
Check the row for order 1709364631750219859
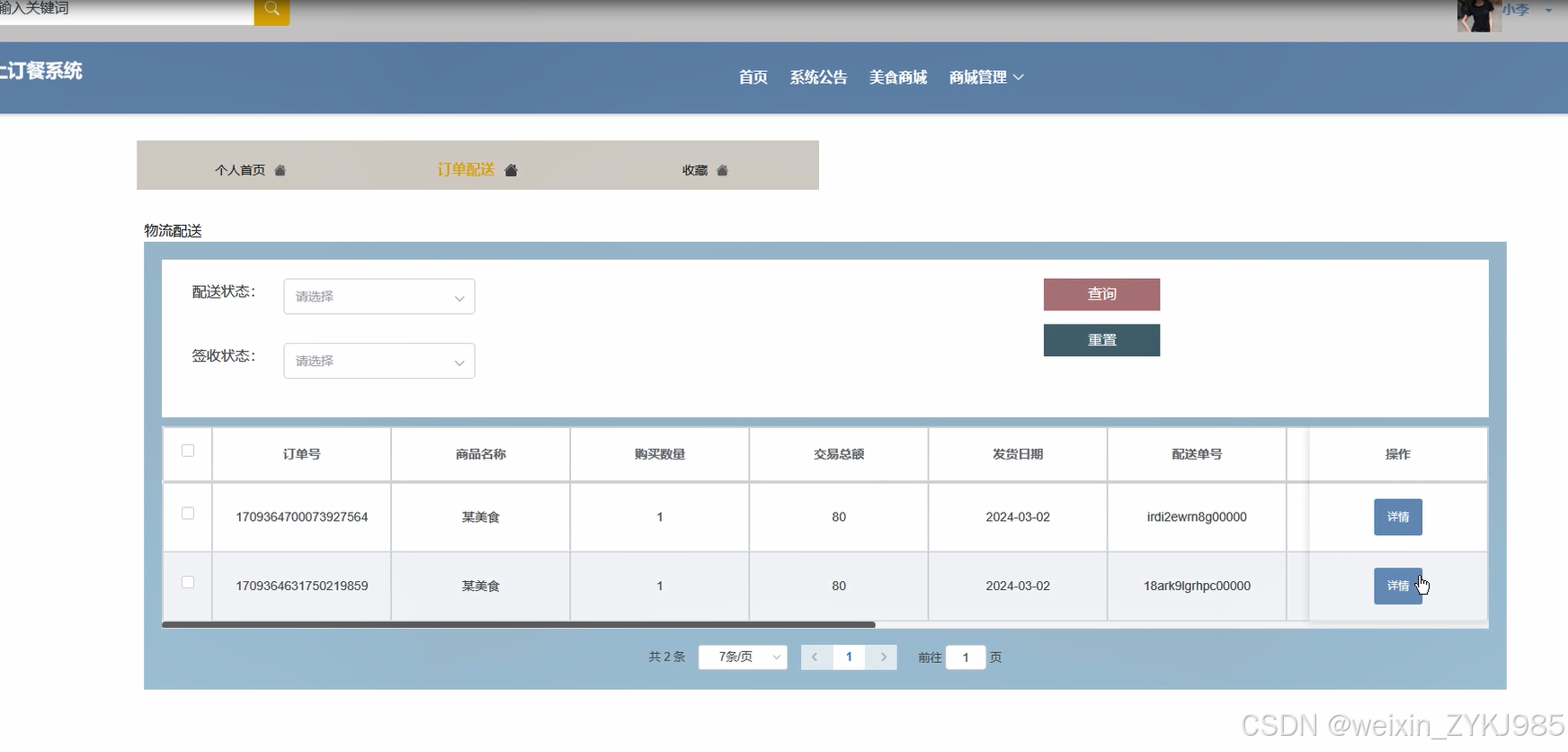(188, 582)
